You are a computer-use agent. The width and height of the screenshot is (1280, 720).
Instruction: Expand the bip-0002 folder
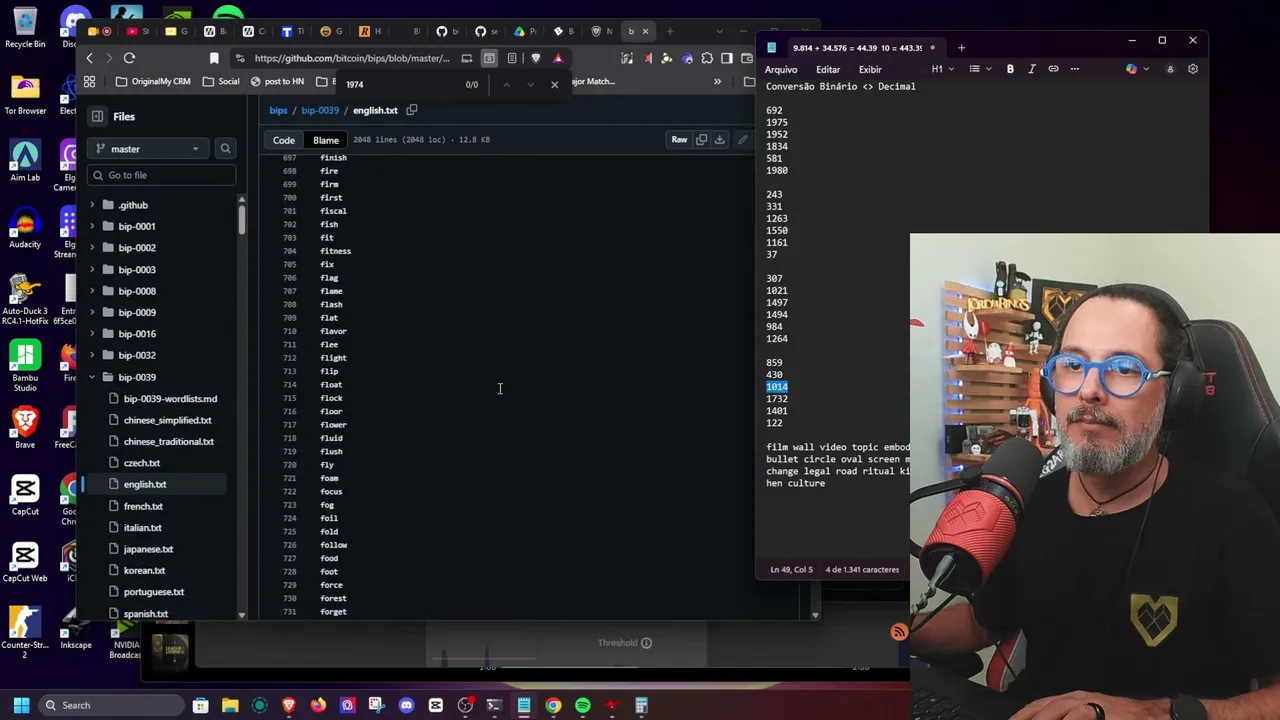(92, 248)
